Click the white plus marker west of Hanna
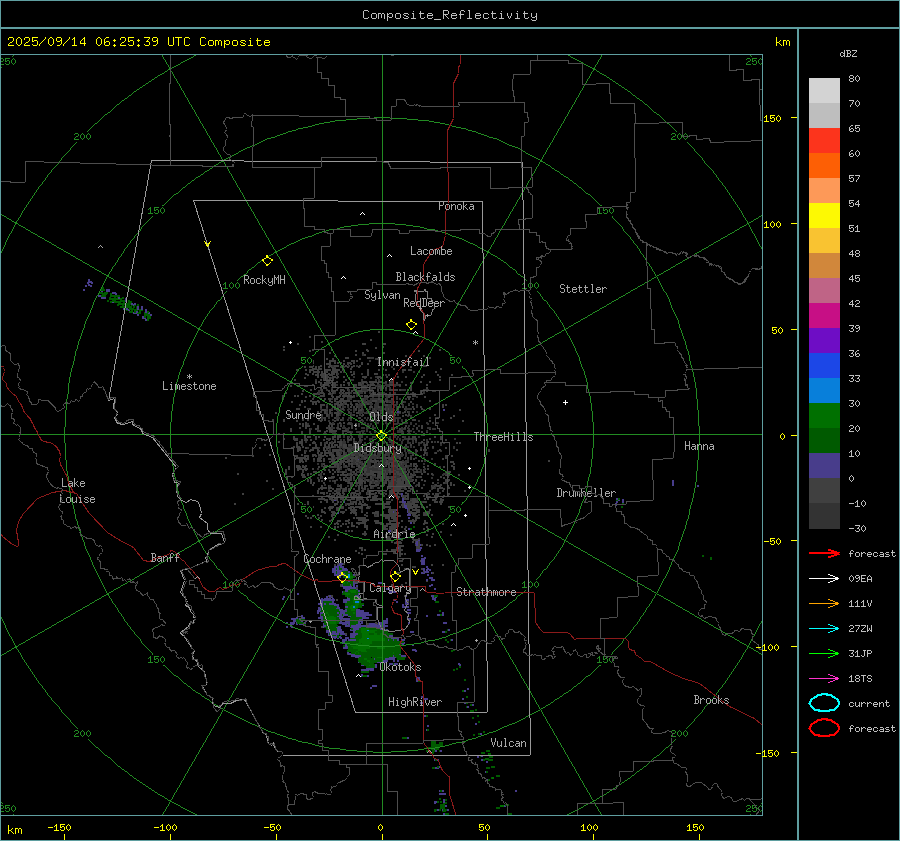Viewport: 900px width, 841px height. tap(565, 402)
